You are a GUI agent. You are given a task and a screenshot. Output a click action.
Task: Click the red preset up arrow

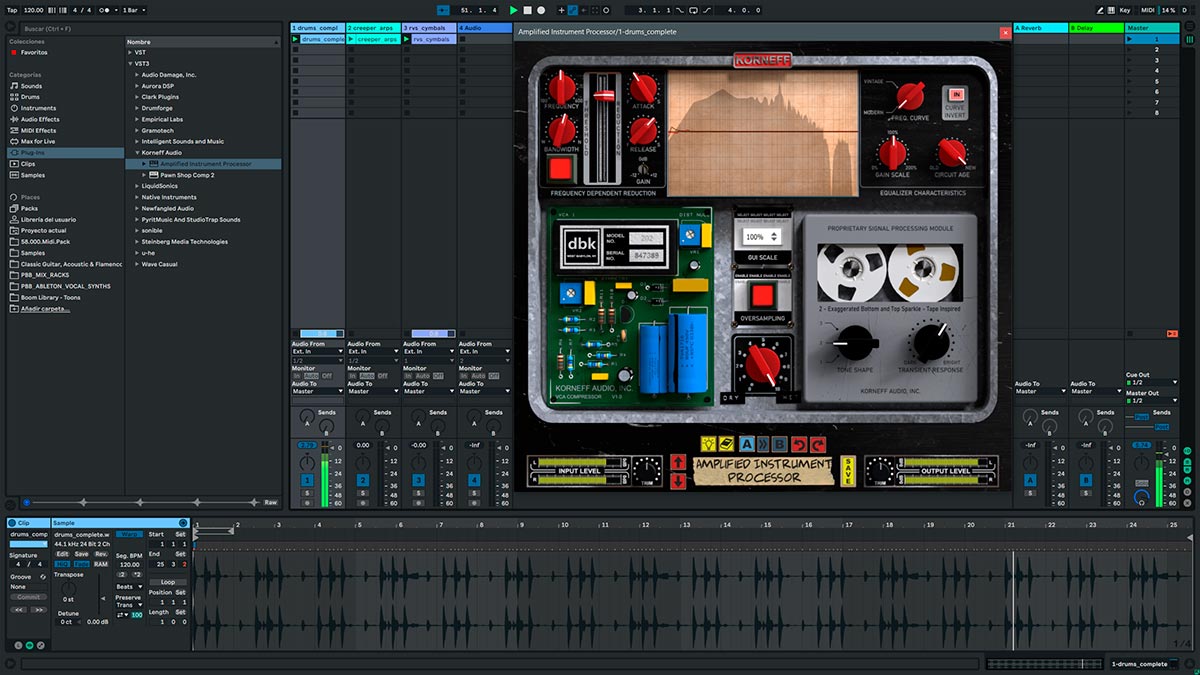pyautogui.click(x=678, y=462)
